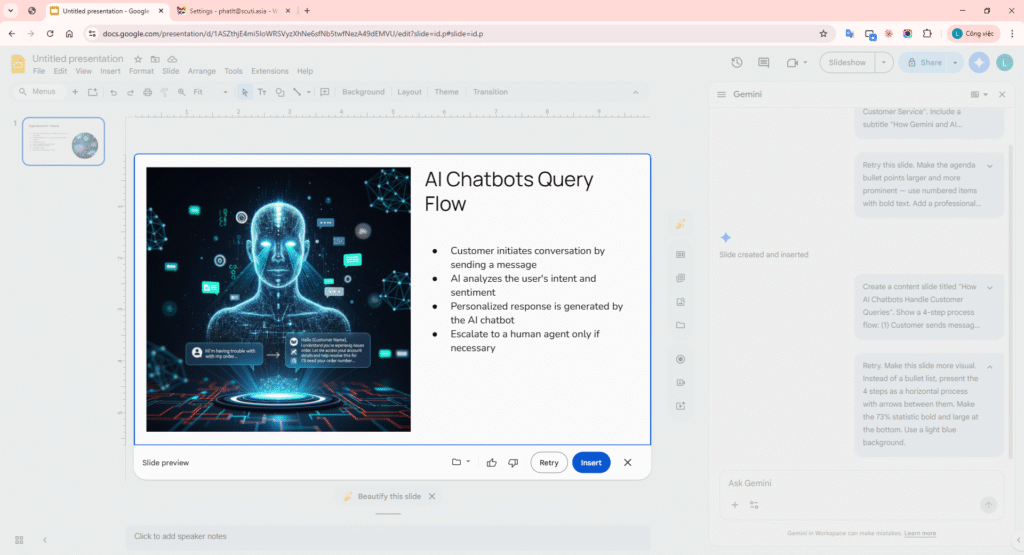Select the text box tool

point(262,92)
